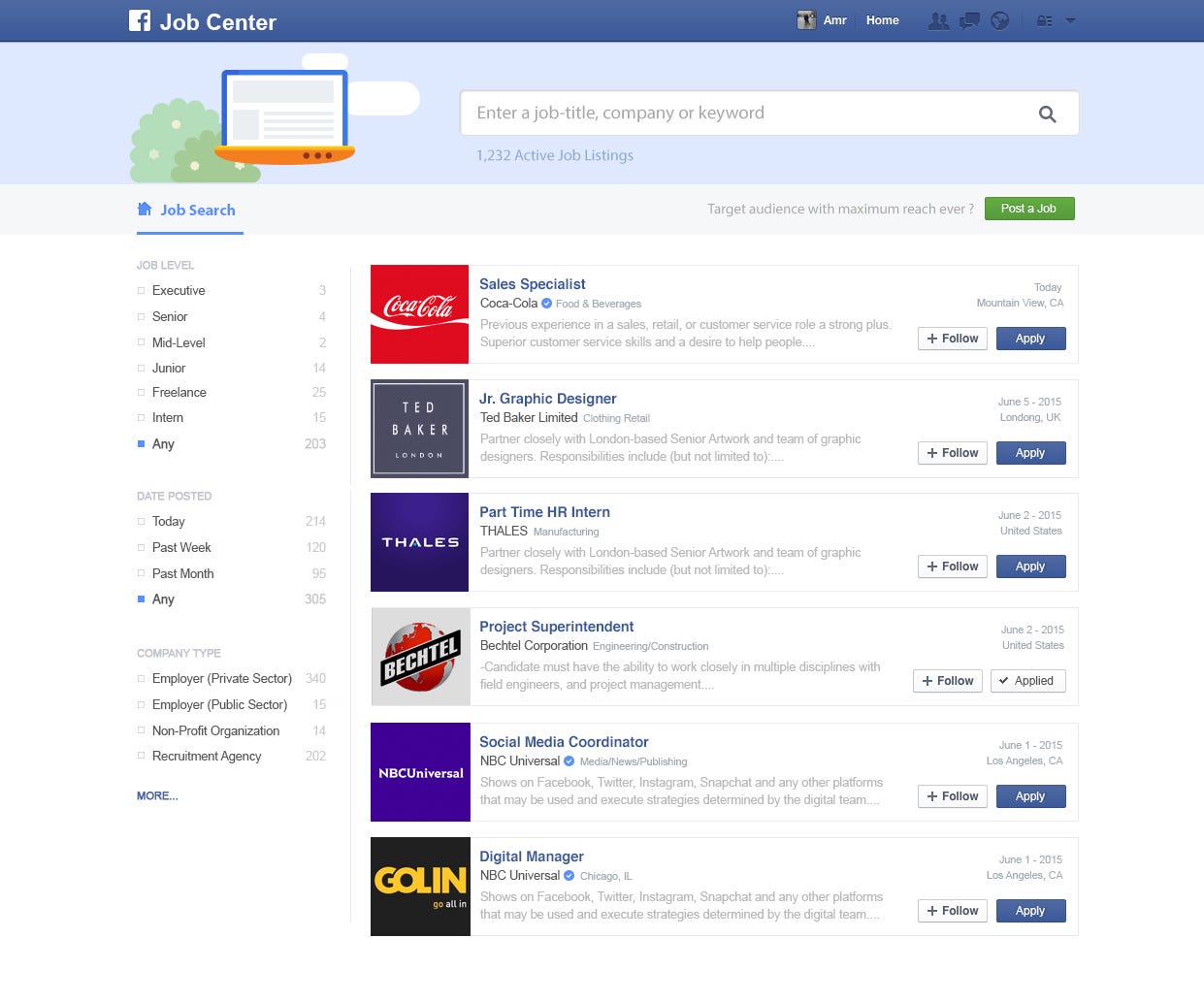Click the Post a Job button
Screen dimensions: 1204x1003
[x=1029, y=209]
